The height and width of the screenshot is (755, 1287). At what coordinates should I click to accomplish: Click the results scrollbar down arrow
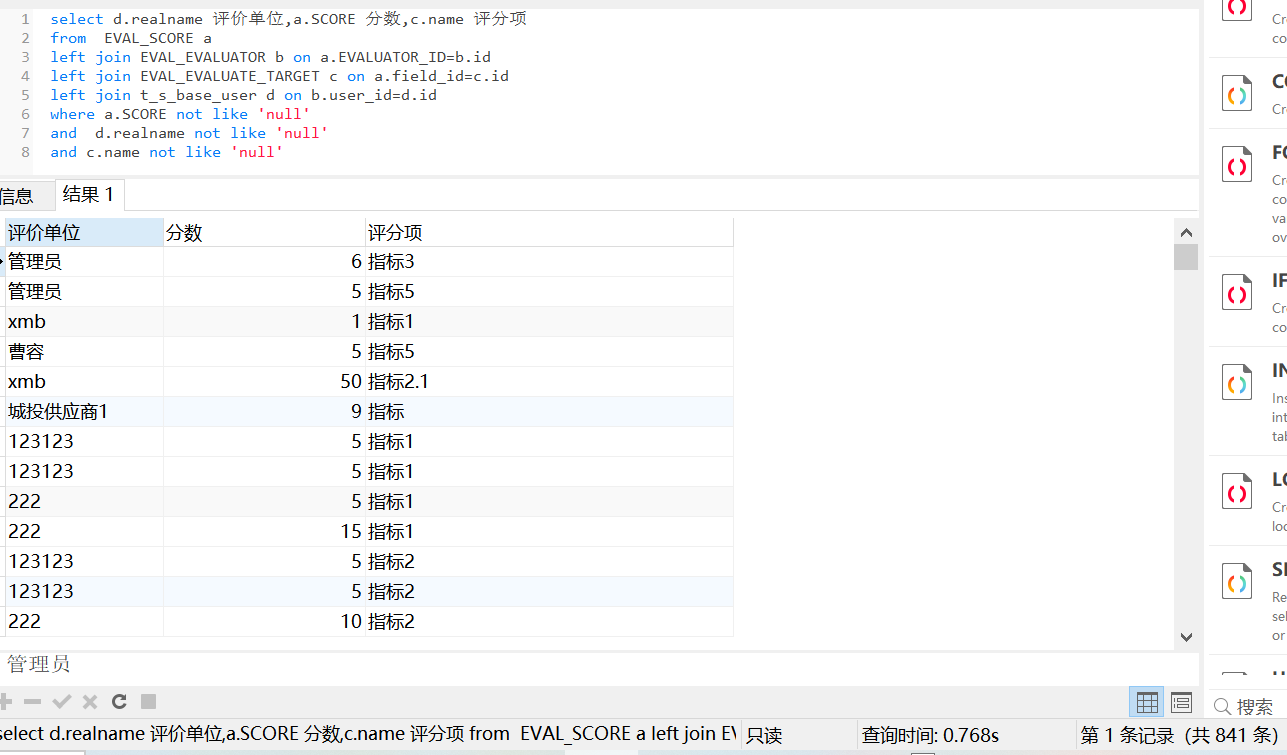1186,636
